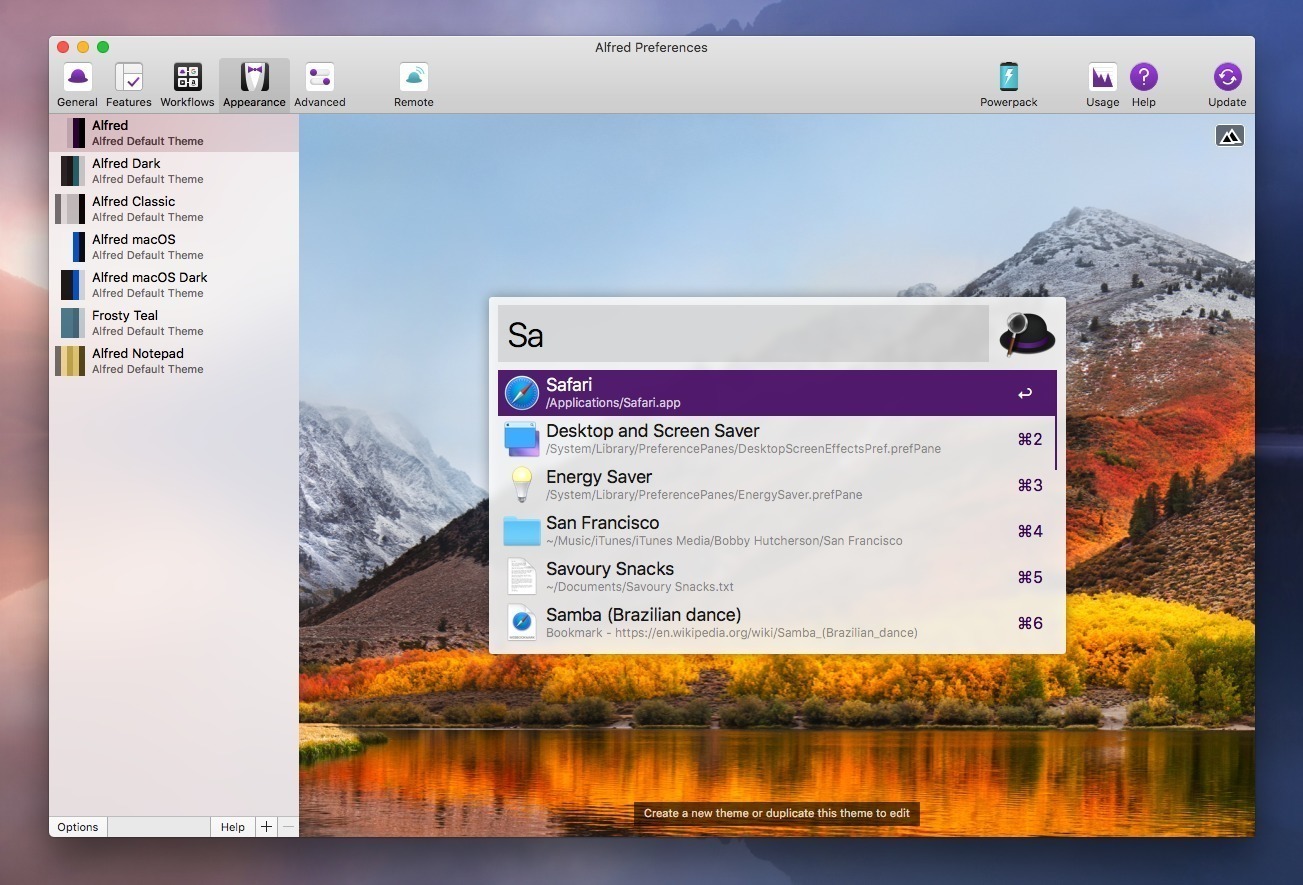Open the Options menu below theme list
Screen dimensions: 1303x885
click(x=78, y=827)
